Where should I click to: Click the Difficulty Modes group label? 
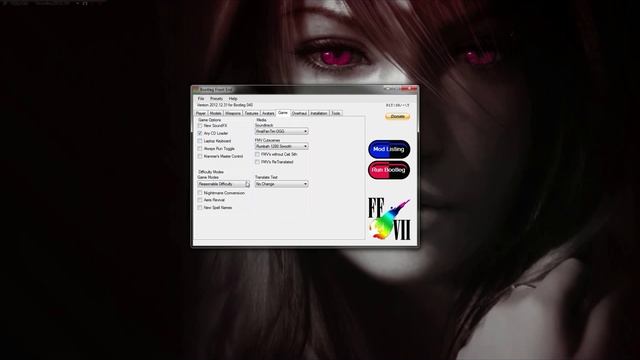(x=211, y=172)
